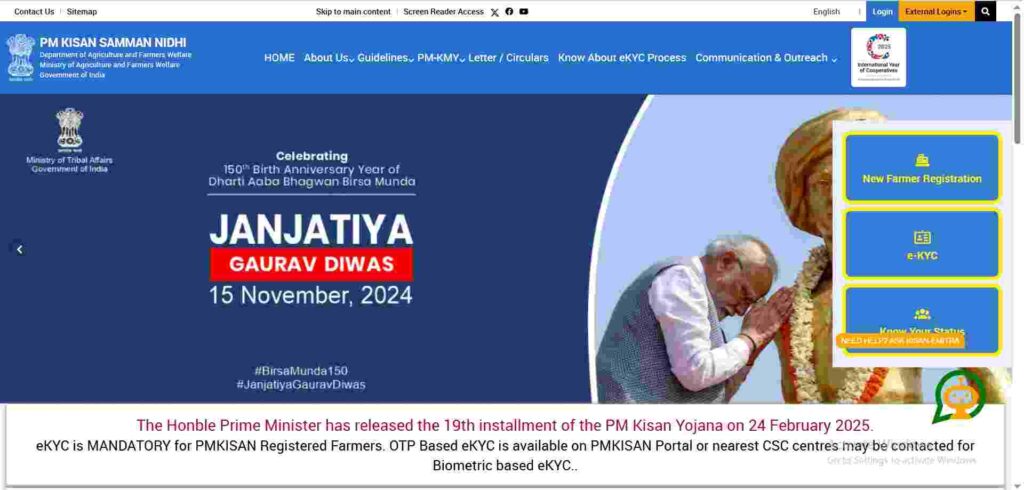
Task: Open the X (Twitter) social icon
Action: point(494,12)
